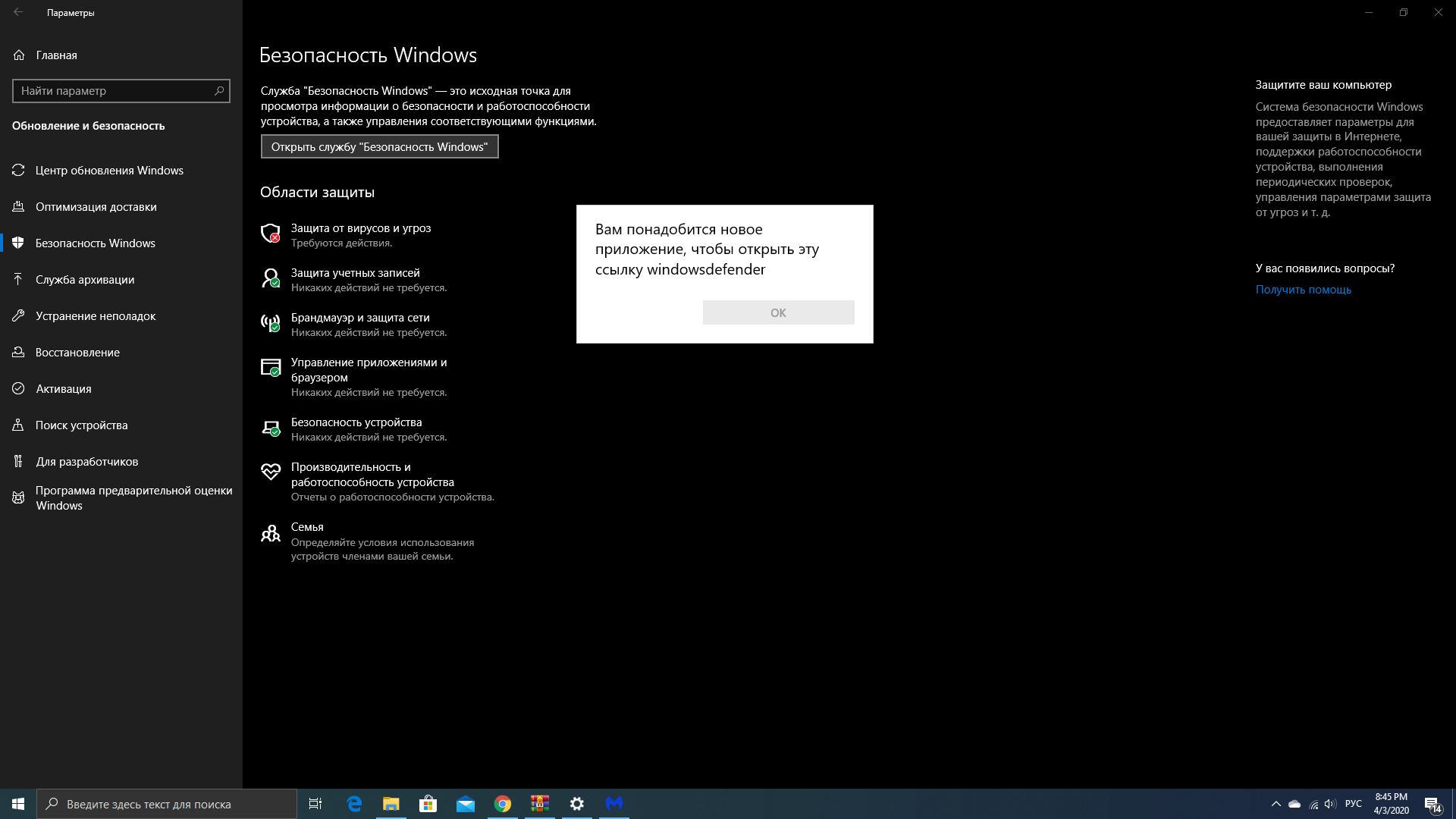Viewport: 1456px width, 819px height.
Task: Click the taskbar search box
Action: 167,804
